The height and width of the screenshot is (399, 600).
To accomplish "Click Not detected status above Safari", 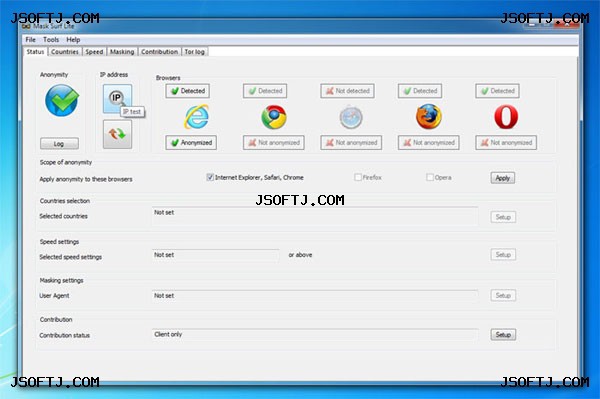I will pos(347,91).
